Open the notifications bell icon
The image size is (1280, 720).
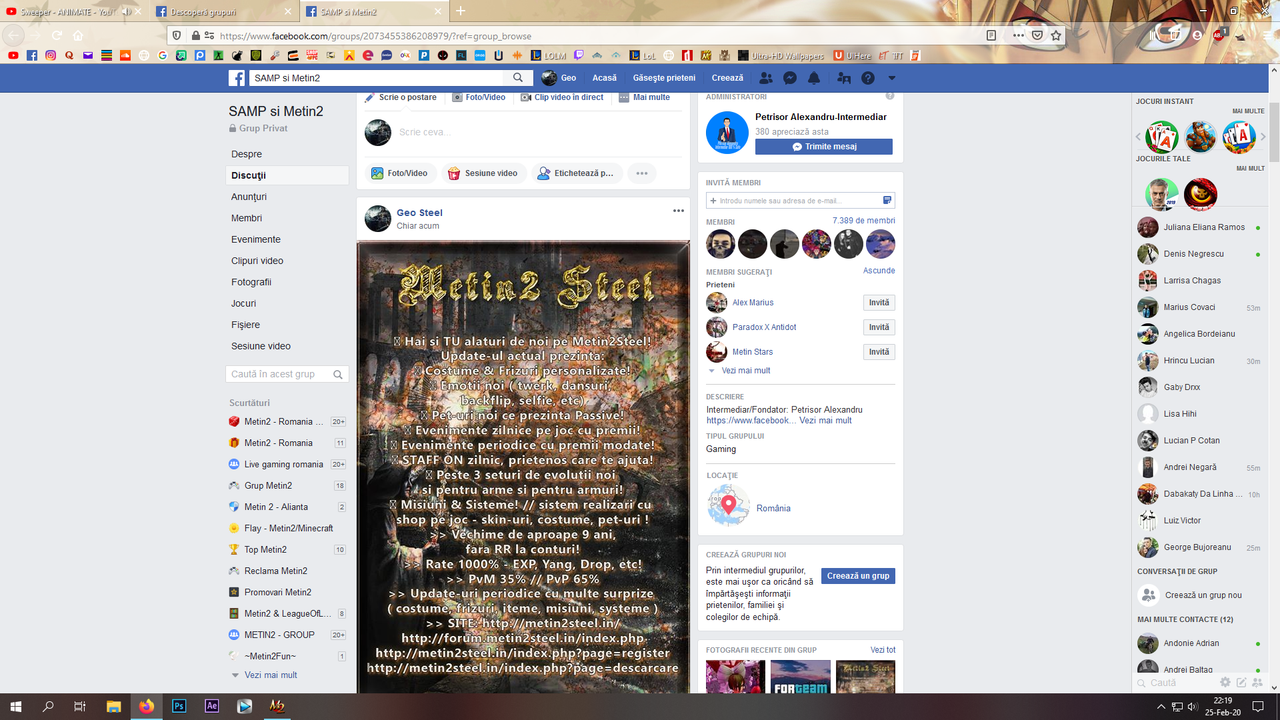pyautogui.click(x=814, y=78)
